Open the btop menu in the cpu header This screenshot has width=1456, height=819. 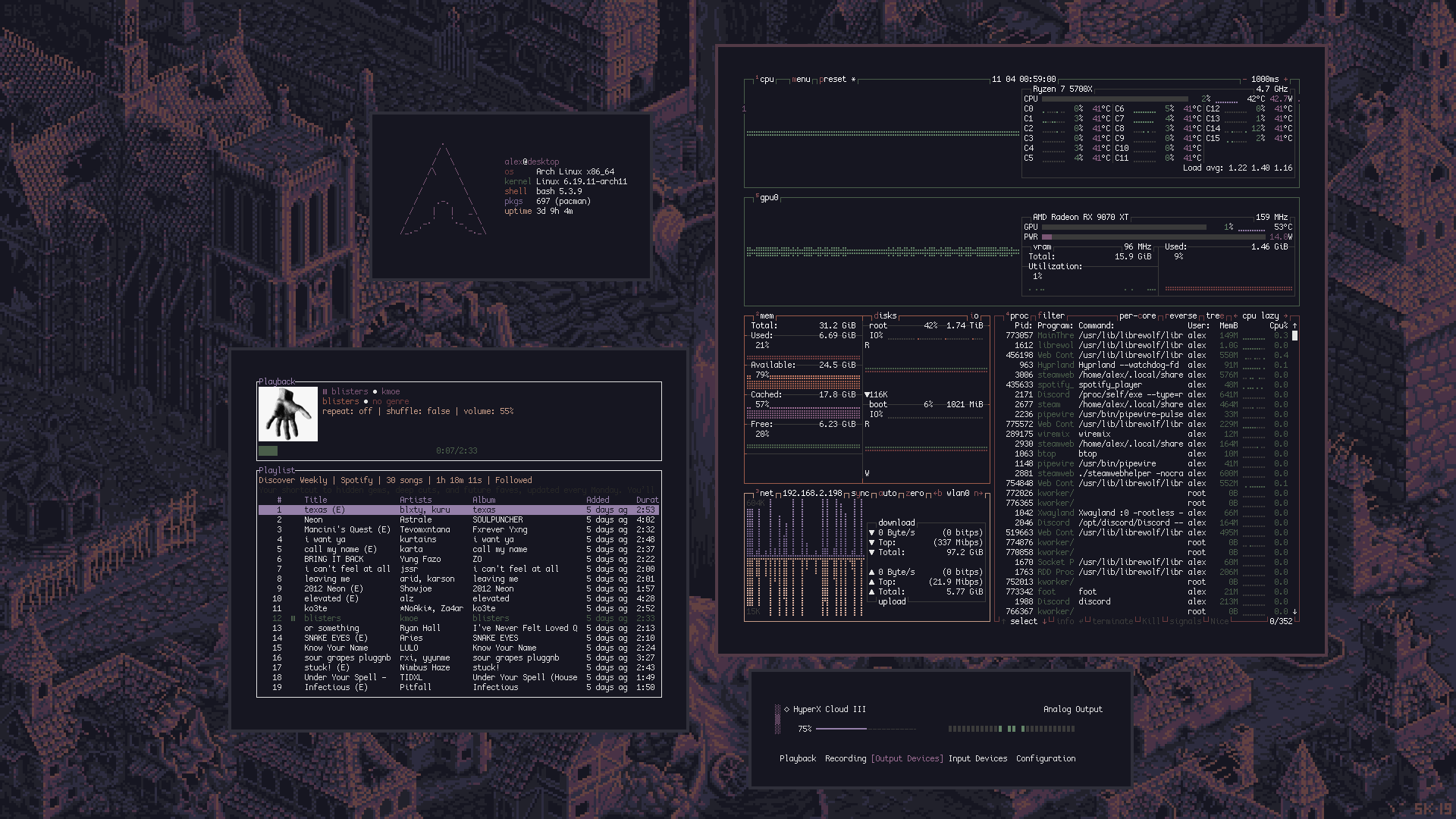801,79
